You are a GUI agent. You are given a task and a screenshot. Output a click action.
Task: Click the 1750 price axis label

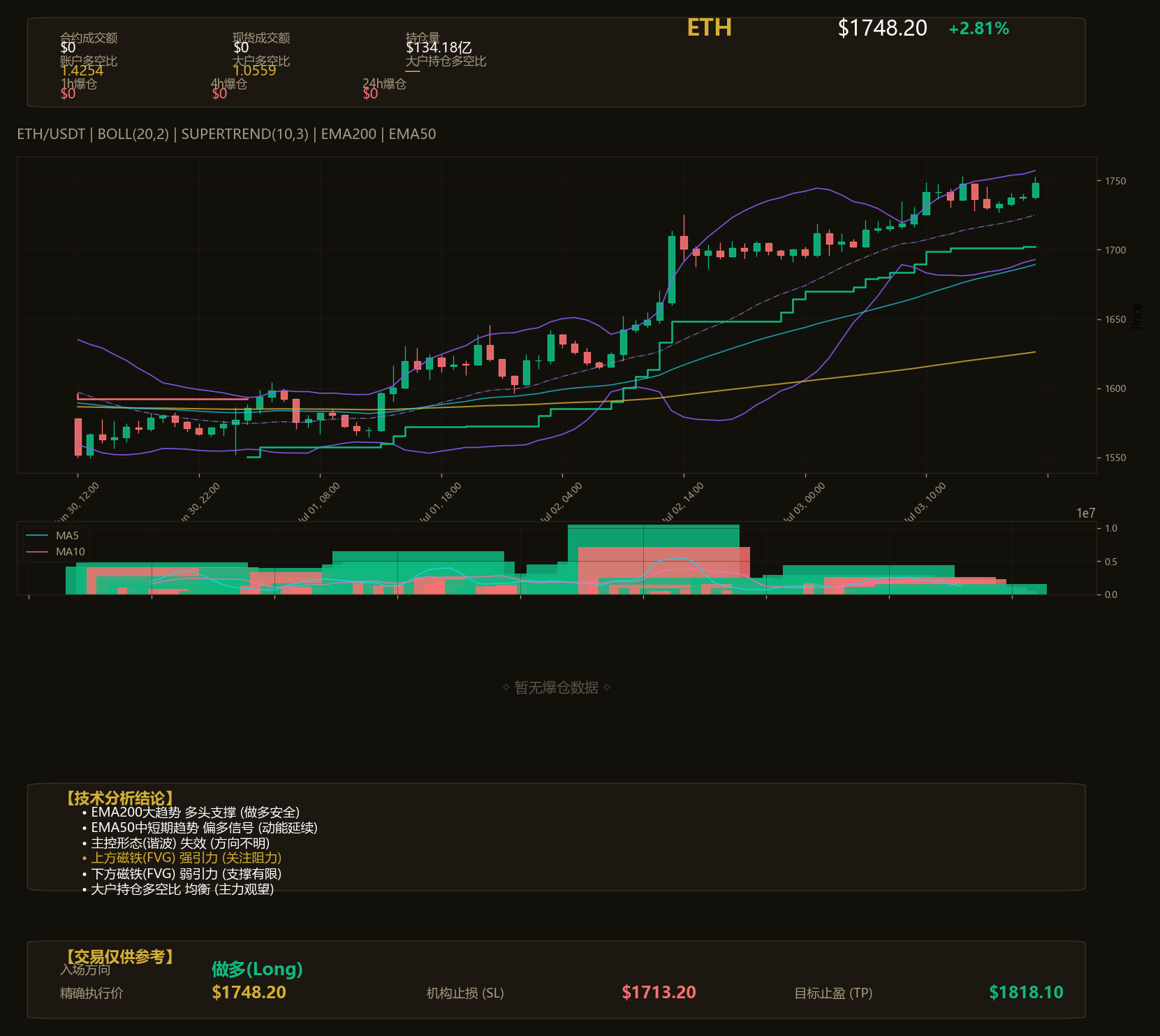(1115, 181)
